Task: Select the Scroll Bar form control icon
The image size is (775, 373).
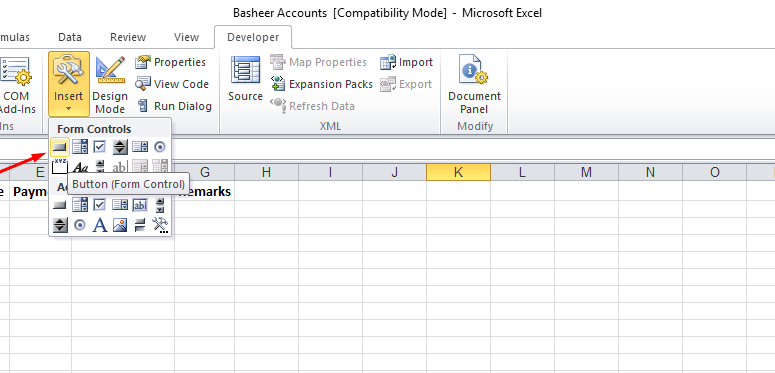Action: point(100,166)
